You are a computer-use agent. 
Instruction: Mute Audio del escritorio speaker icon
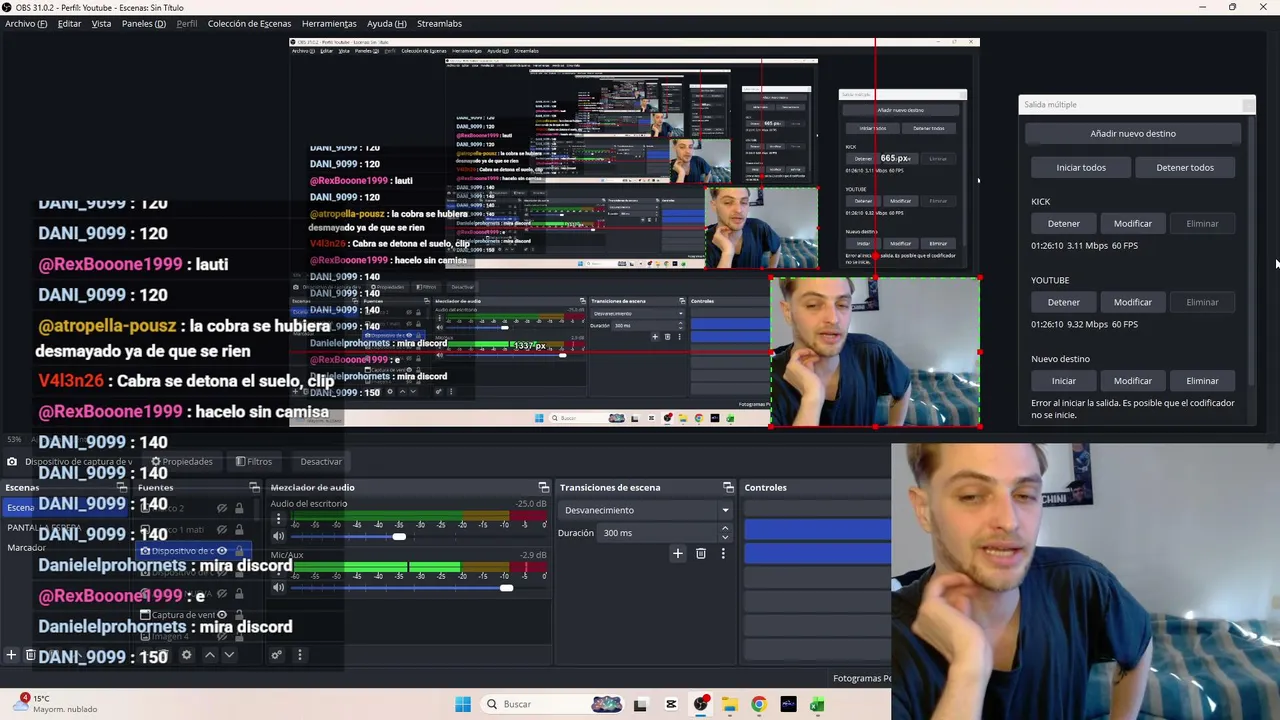coord(278,536)
